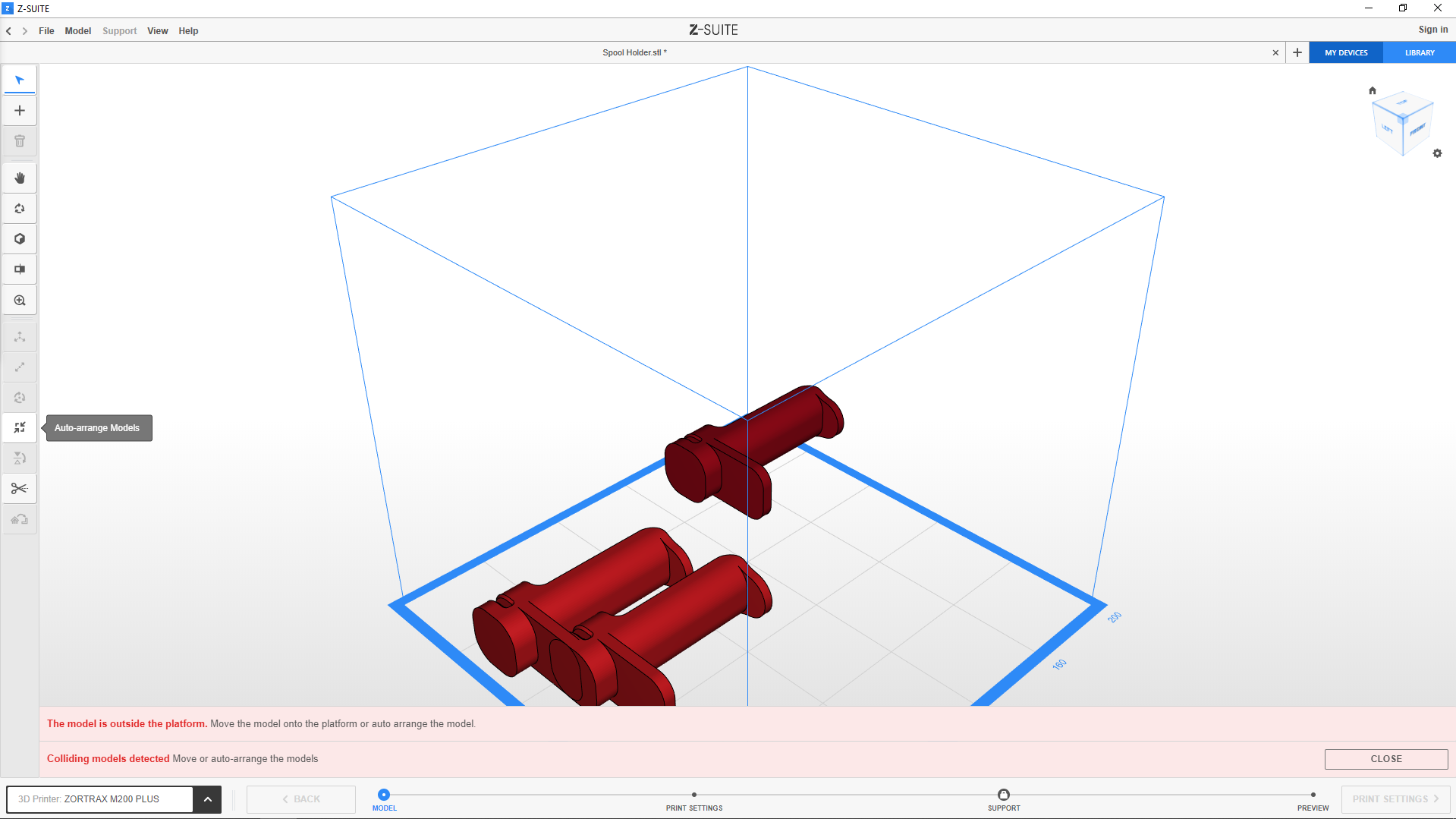Click the camera view tool icon

[20, 269]
